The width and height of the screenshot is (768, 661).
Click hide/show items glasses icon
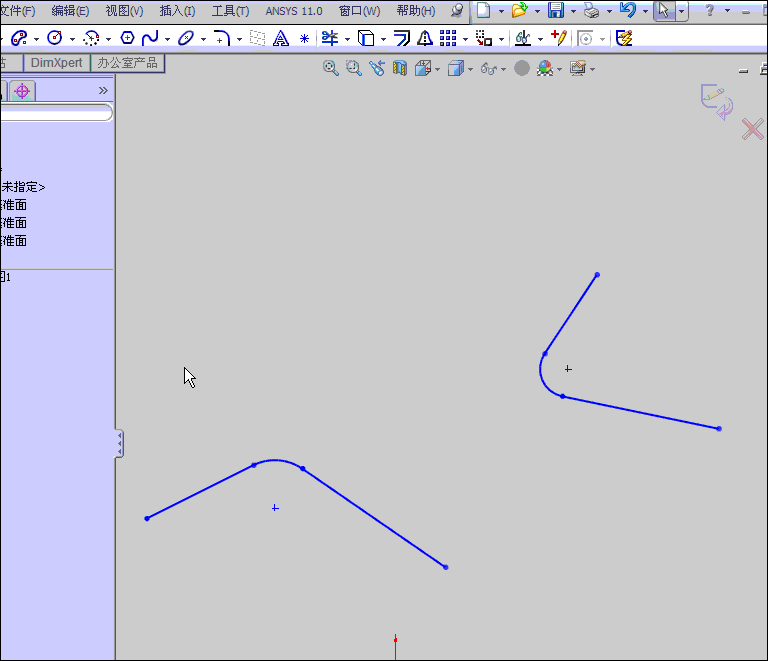coord(489,69)
